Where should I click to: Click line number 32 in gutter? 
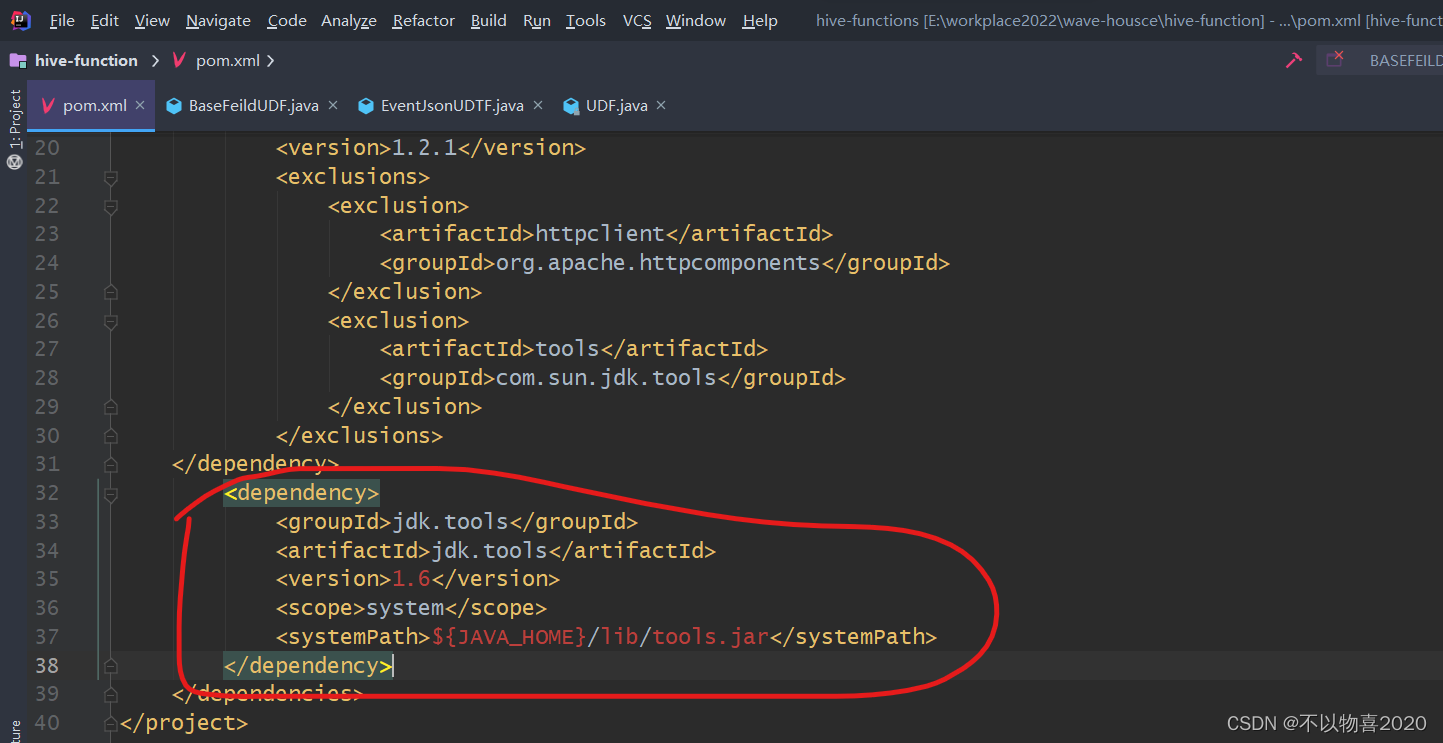point(46,493)
